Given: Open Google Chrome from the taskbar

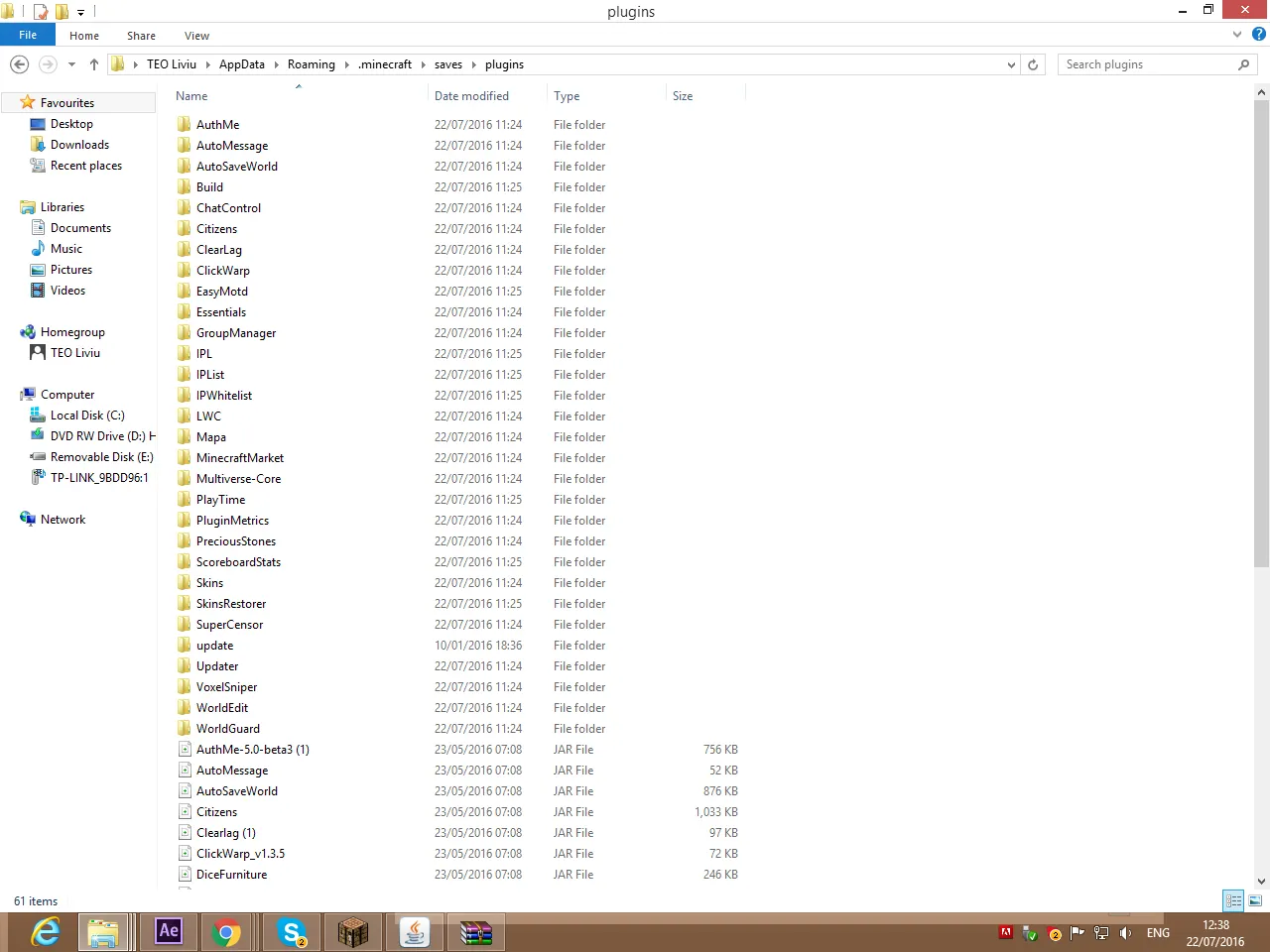Looking at the screenshot, I should point(226,932).
